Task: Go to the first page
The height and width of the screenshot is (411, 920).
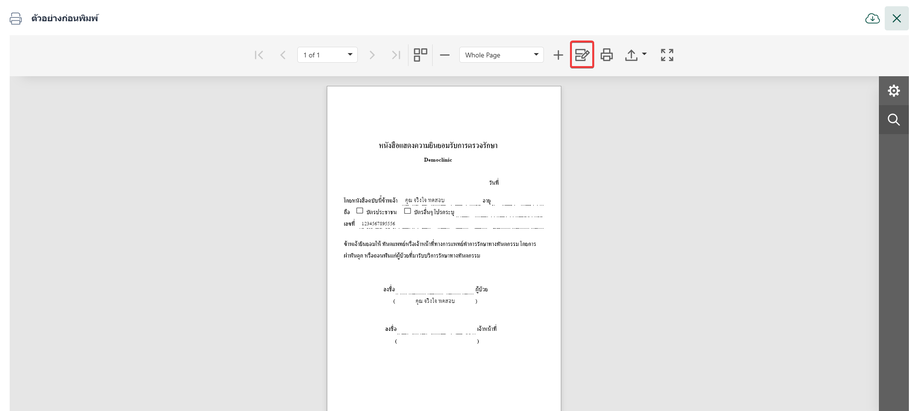Action: [x=260, y=55]
